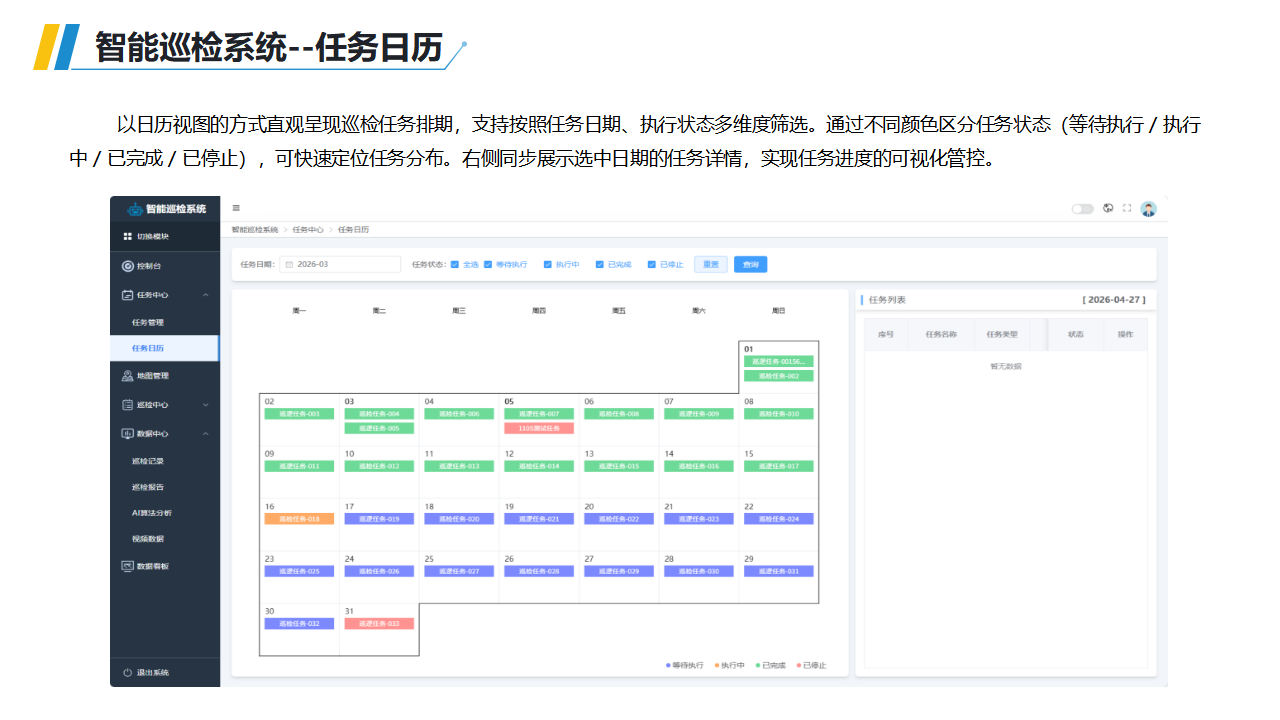The width and height of the screenshot is (1280, 720).
Task: Click the 数据中心 chart icon
Action: (x=127, y=434)
